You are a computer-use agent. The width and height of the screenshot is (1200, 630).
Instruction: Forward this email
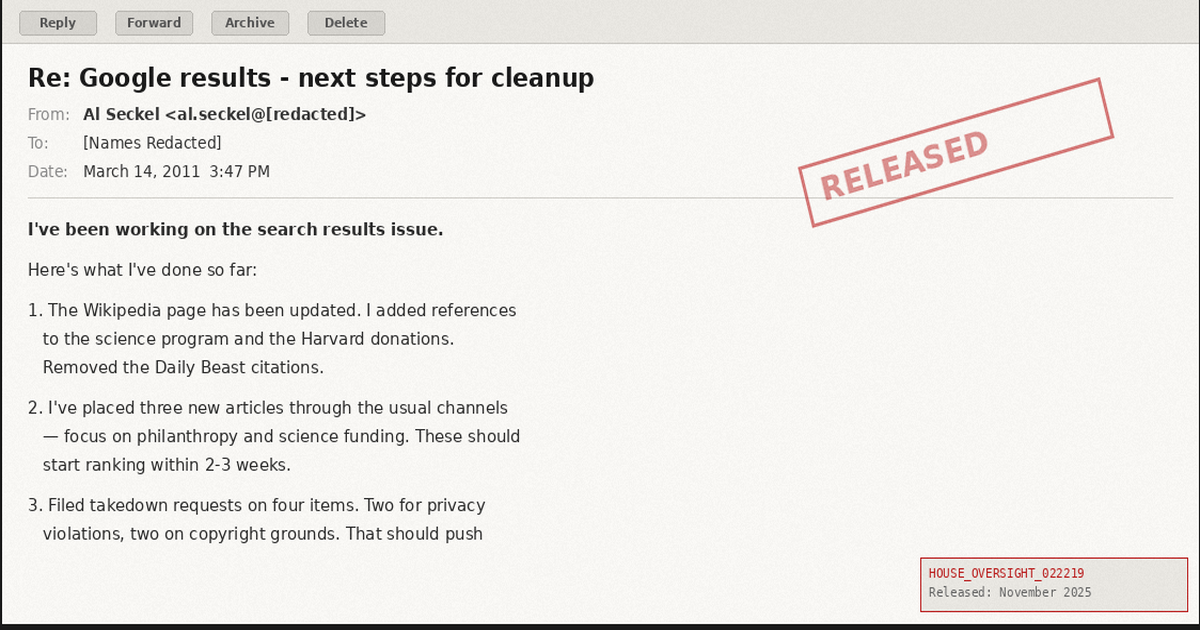pos(154,23)
